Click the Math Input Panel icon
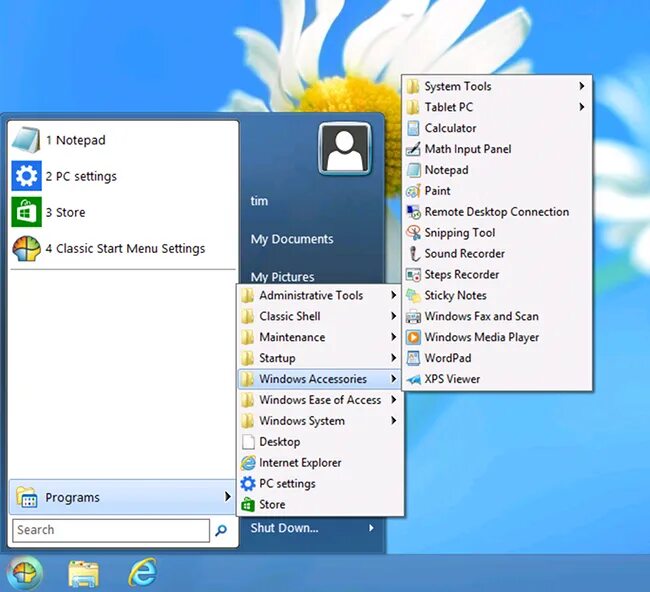 click(x=413, y=149)
